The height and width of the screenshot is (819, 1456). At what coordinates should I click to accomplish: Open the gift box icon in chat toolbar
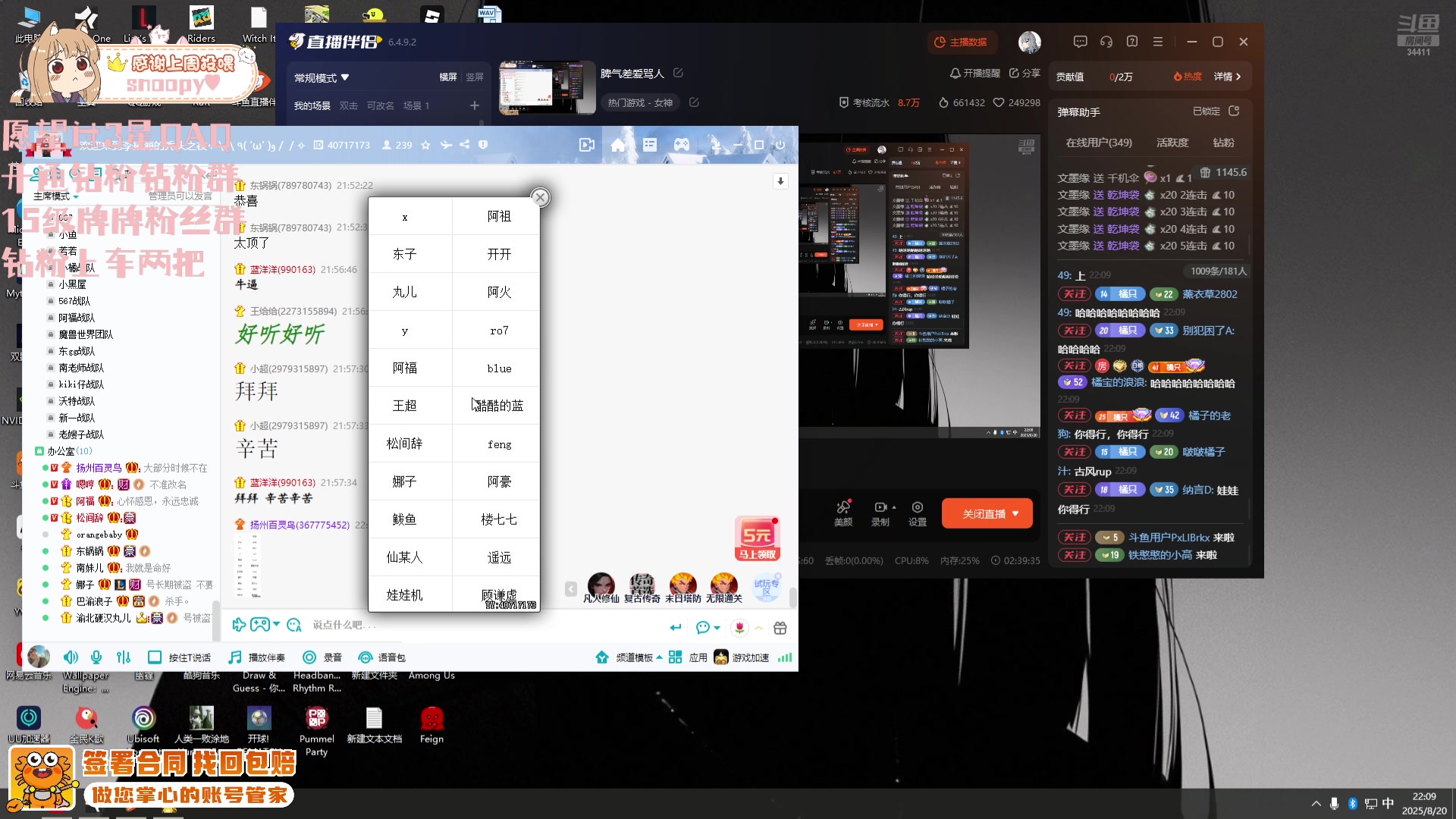[780, 628]
